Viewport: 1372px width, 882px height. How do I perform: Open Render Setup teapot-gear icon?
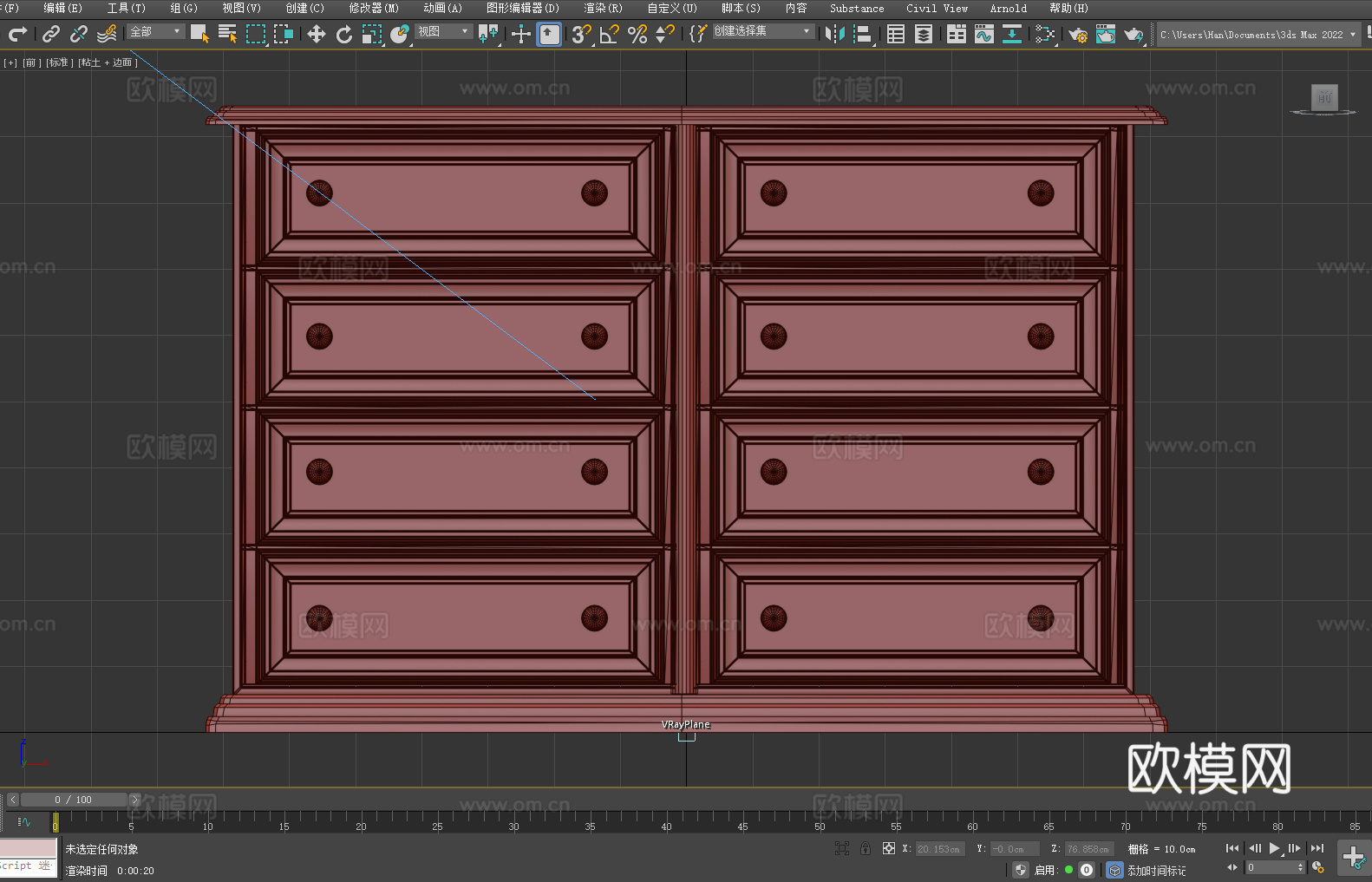coord(1078,34)
